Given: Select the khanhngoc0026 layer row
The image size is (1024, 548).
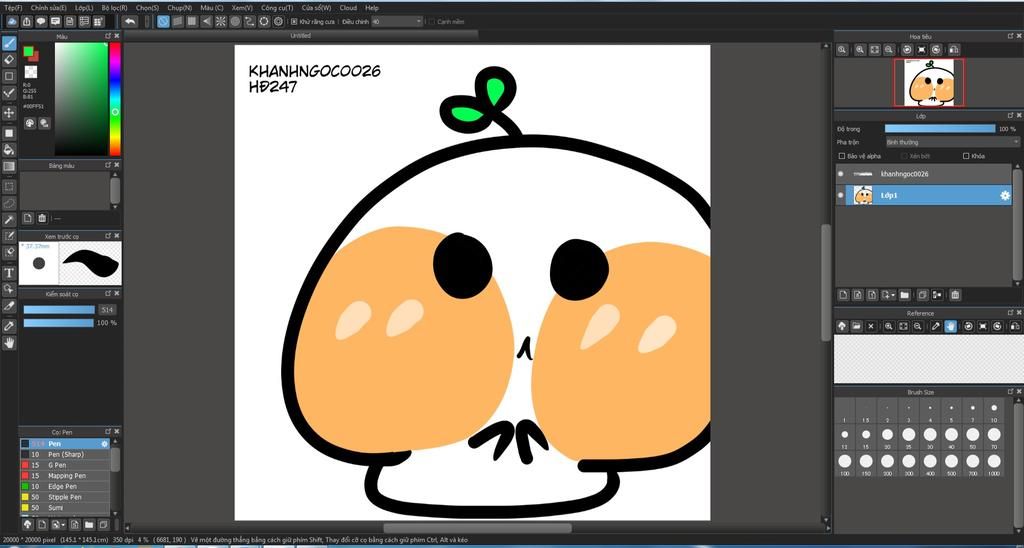Looking at the screenshot, I should click(923, 174).
